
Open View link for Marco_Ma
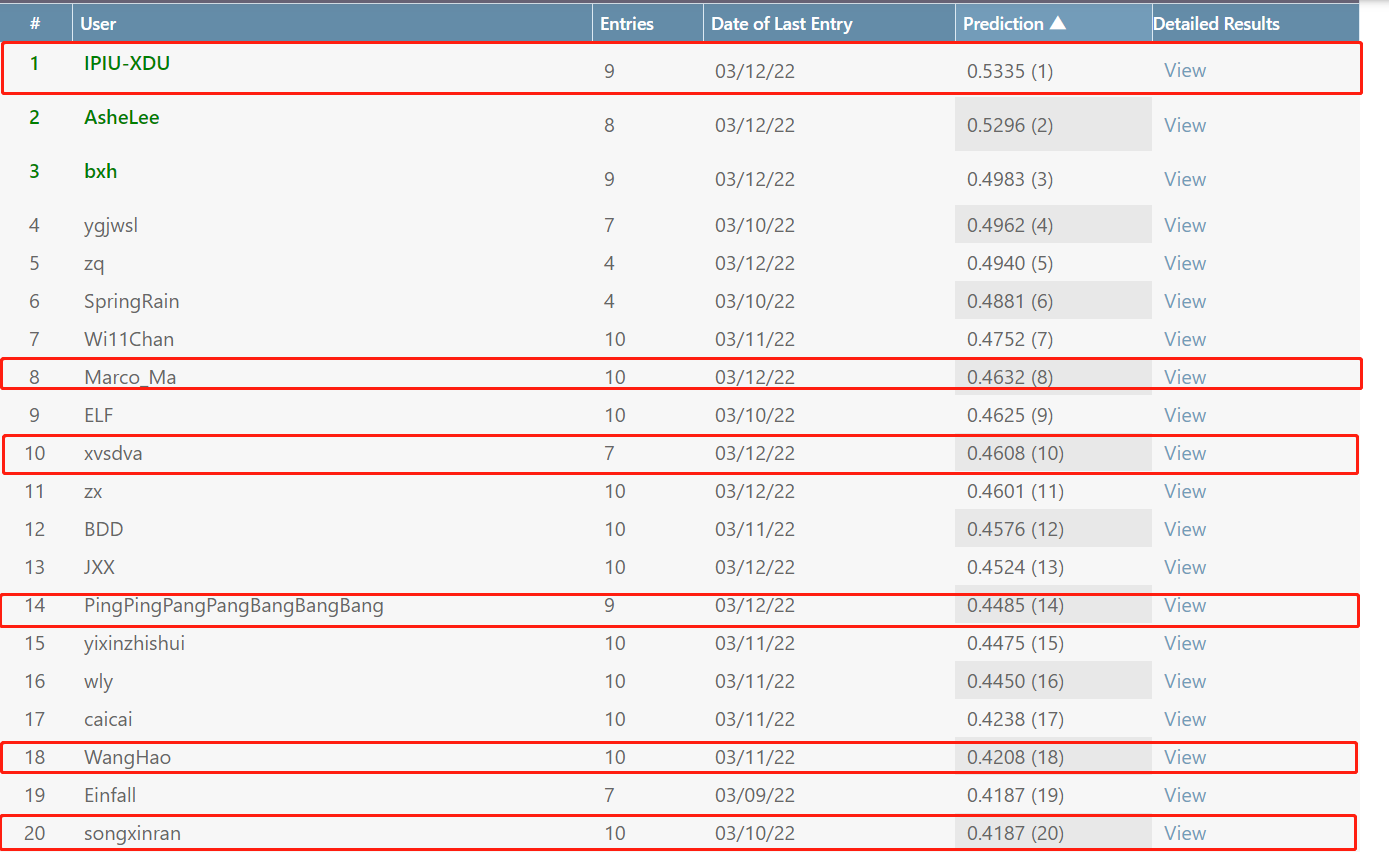pyautogui.click(x=1184, y=377)
